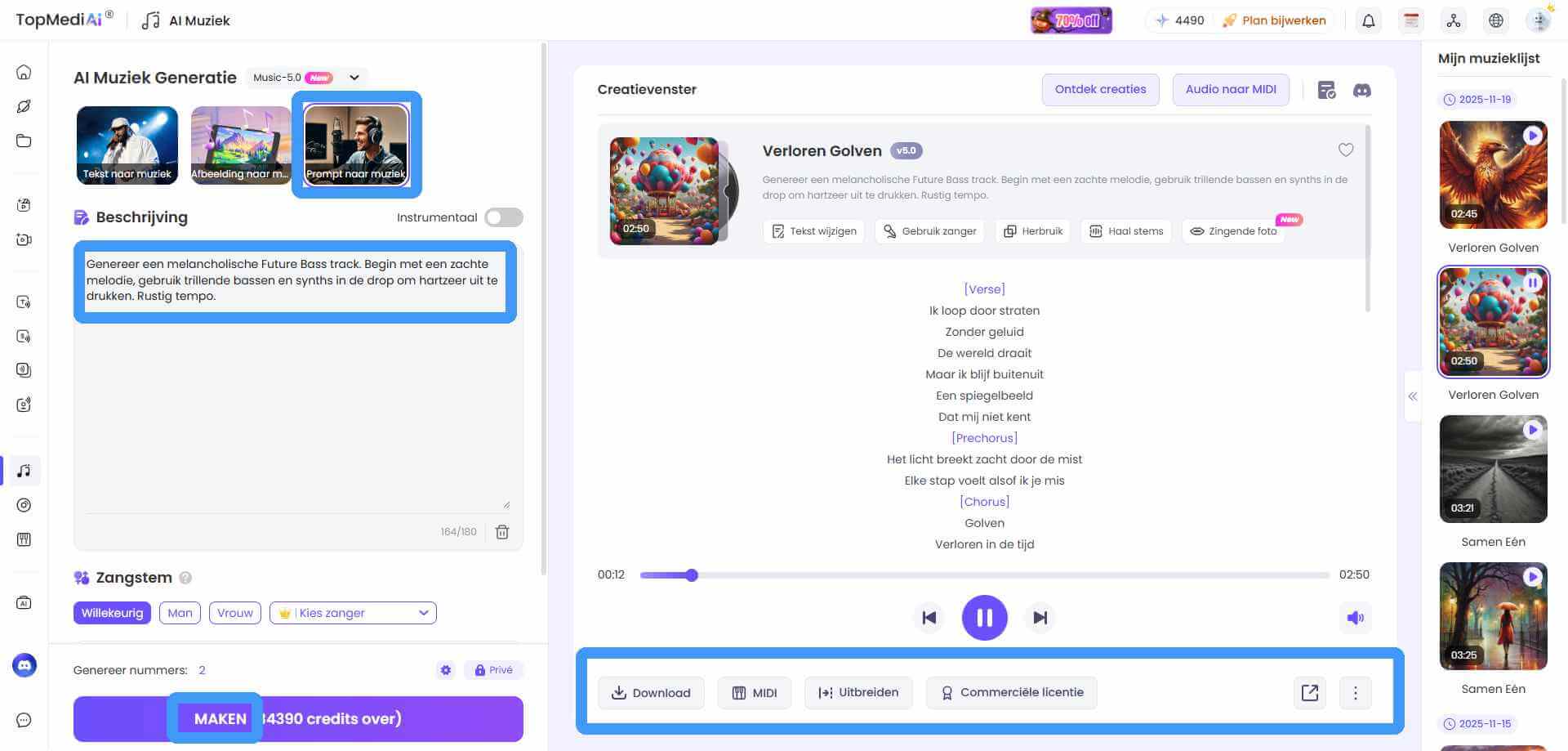Favorite Verloren Golven with the heart icon
The height and width of the screenshot is (751, 1568).
(1346, 150)
